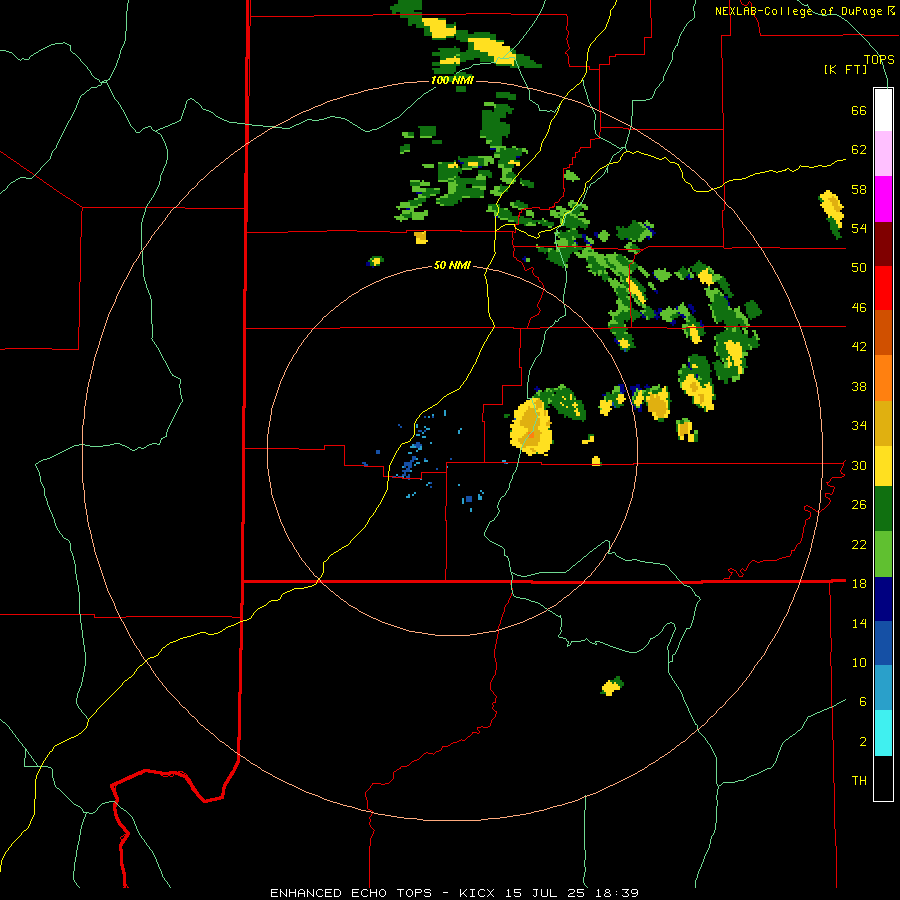Click the yellow echo cell at the far east edge

[x=832, y=212]
